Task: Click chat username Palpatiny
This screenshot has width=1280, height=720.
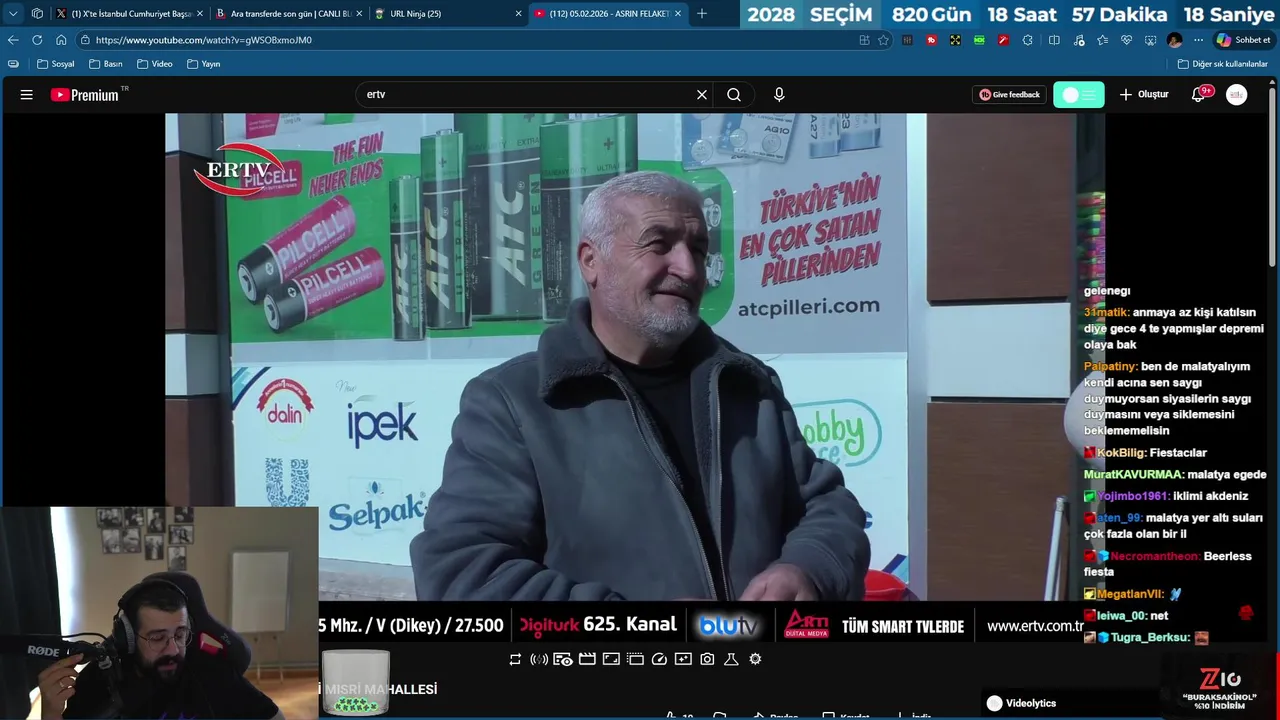Action: tap(1110, 367)
